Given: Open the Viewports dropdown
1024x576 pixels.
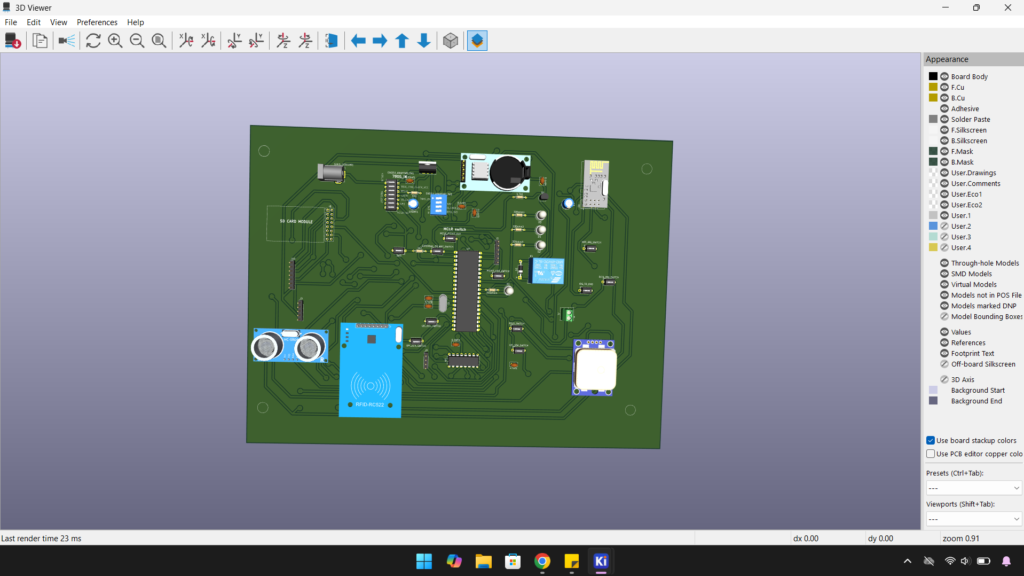Looking at the screenshot, I should 973,520.
